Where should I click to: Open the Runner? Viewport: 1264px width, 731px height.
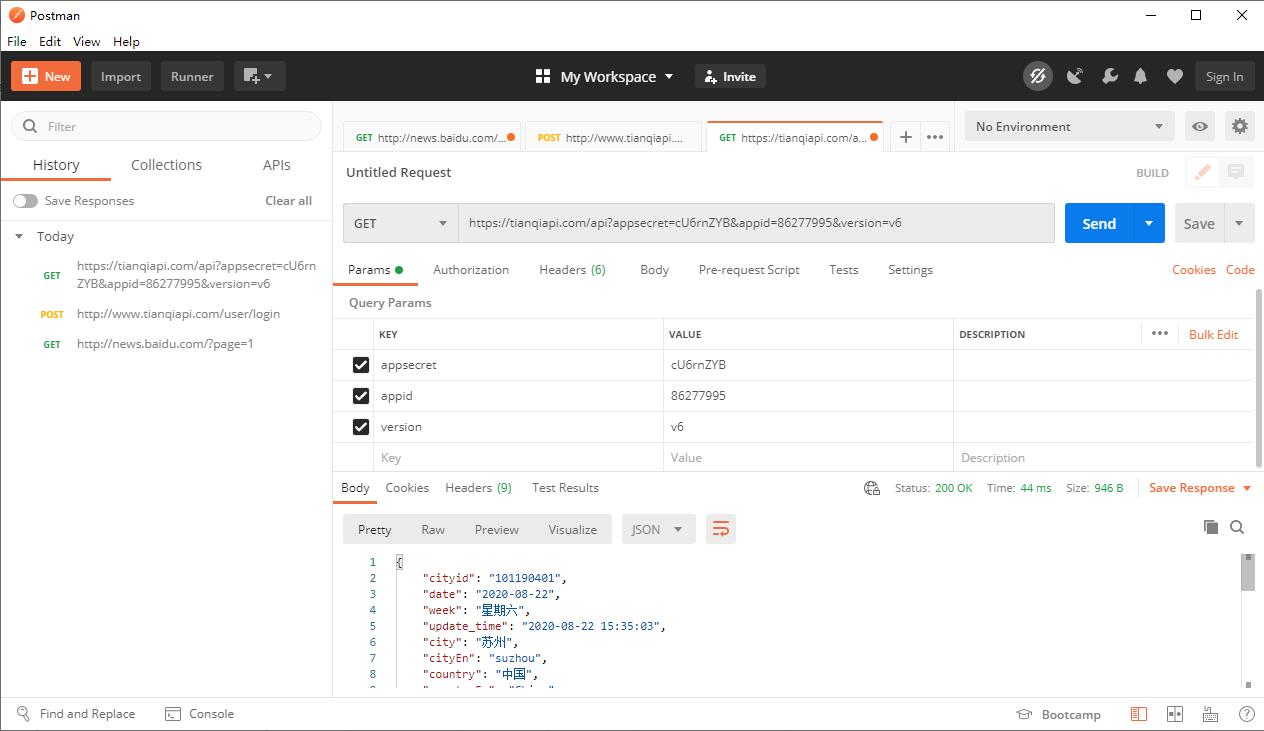(192, 76)
